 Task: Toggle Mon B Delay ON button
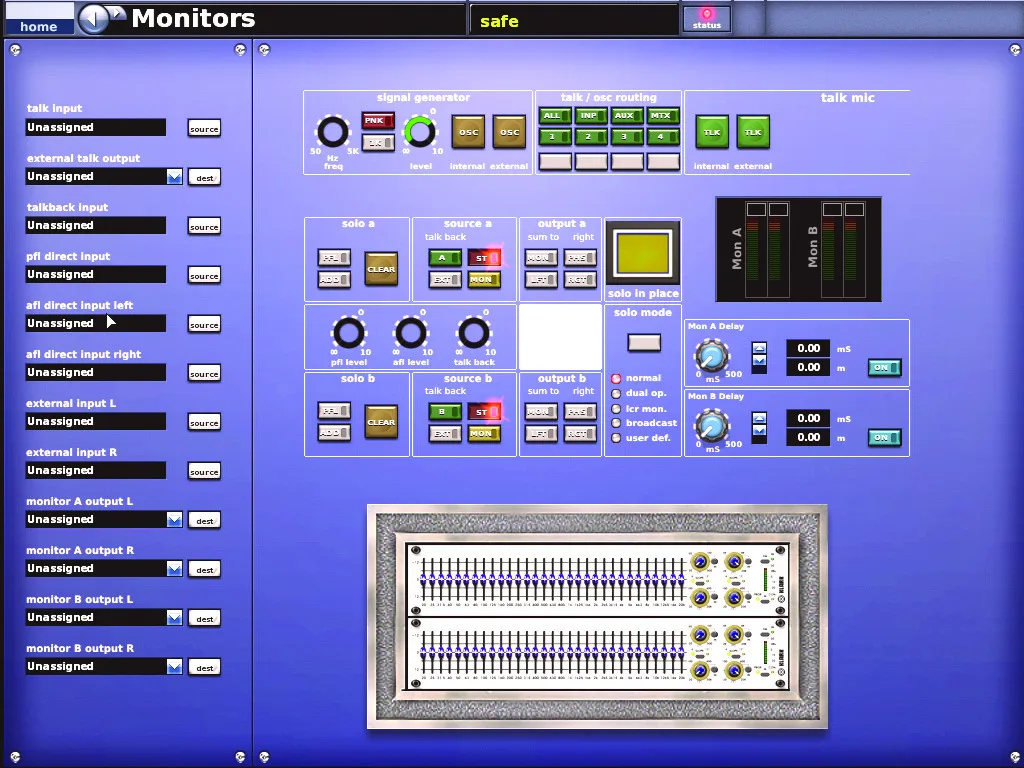[884, 438]
